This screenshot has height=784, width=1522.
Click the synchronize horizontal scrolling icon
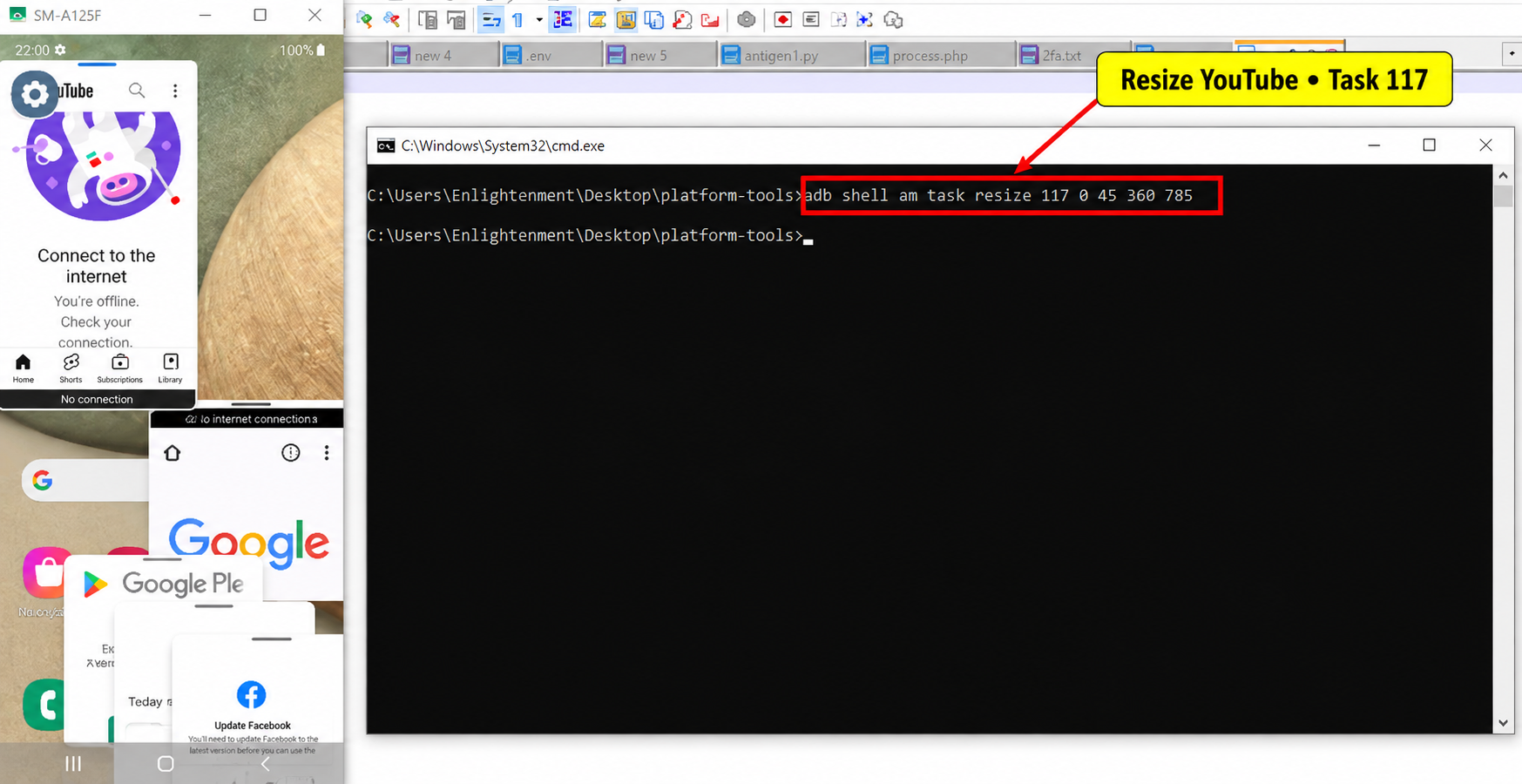pos(456,20)
